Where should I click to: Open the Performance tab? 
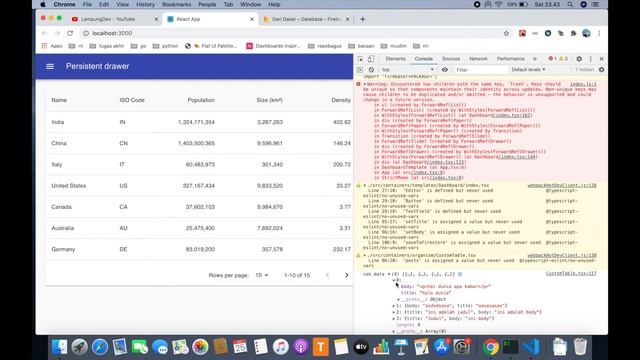coord(510,59)
